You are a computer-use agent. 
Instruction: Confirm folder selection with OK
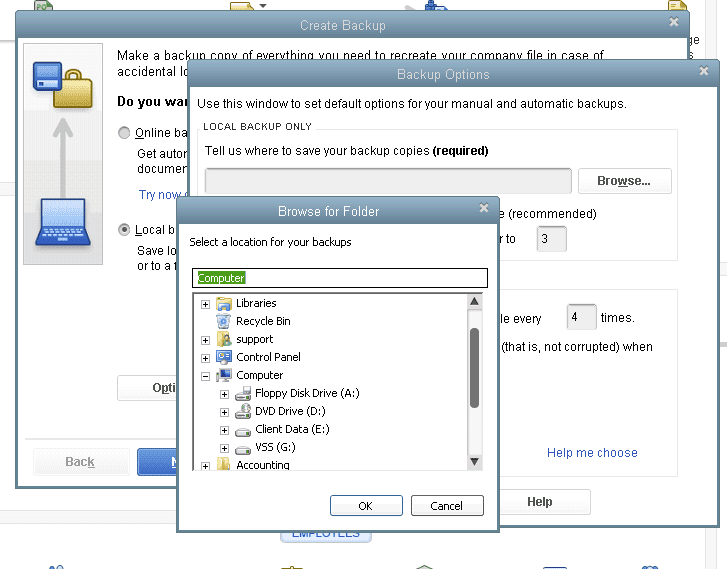click(366, 506)
